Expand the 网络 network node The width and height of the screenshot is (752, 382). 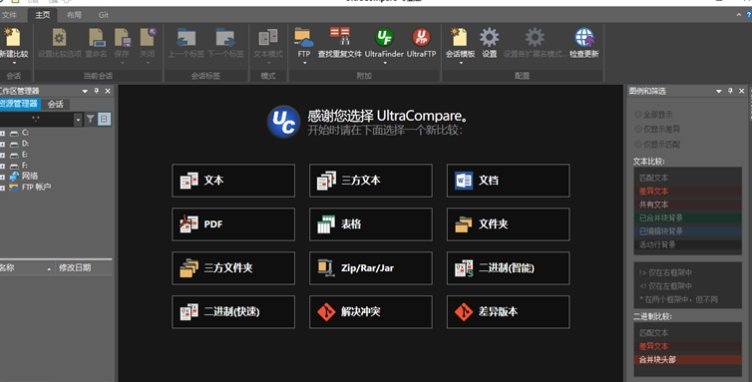click(2, 177)
